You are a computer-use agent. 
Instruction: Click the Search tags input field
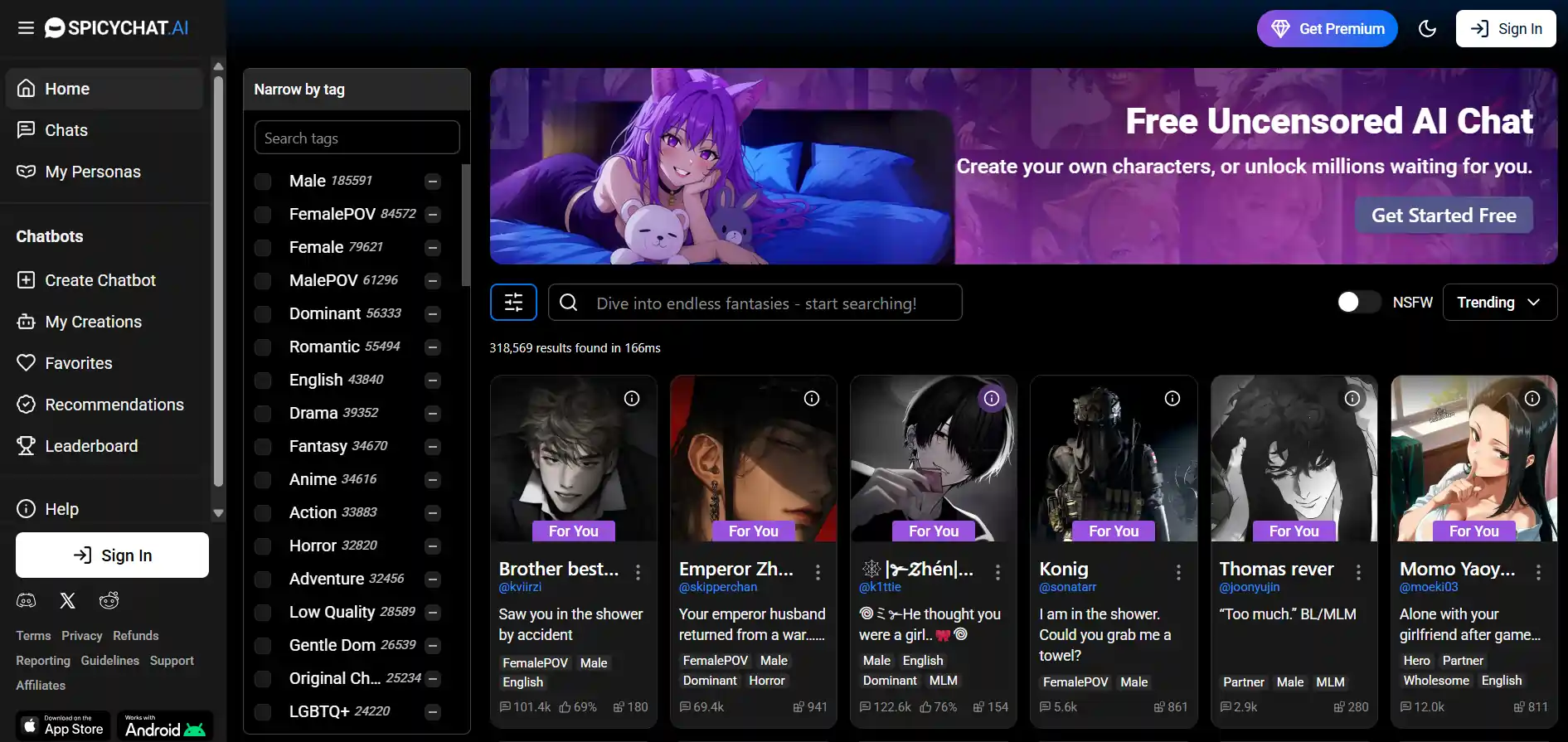[357, 138]
